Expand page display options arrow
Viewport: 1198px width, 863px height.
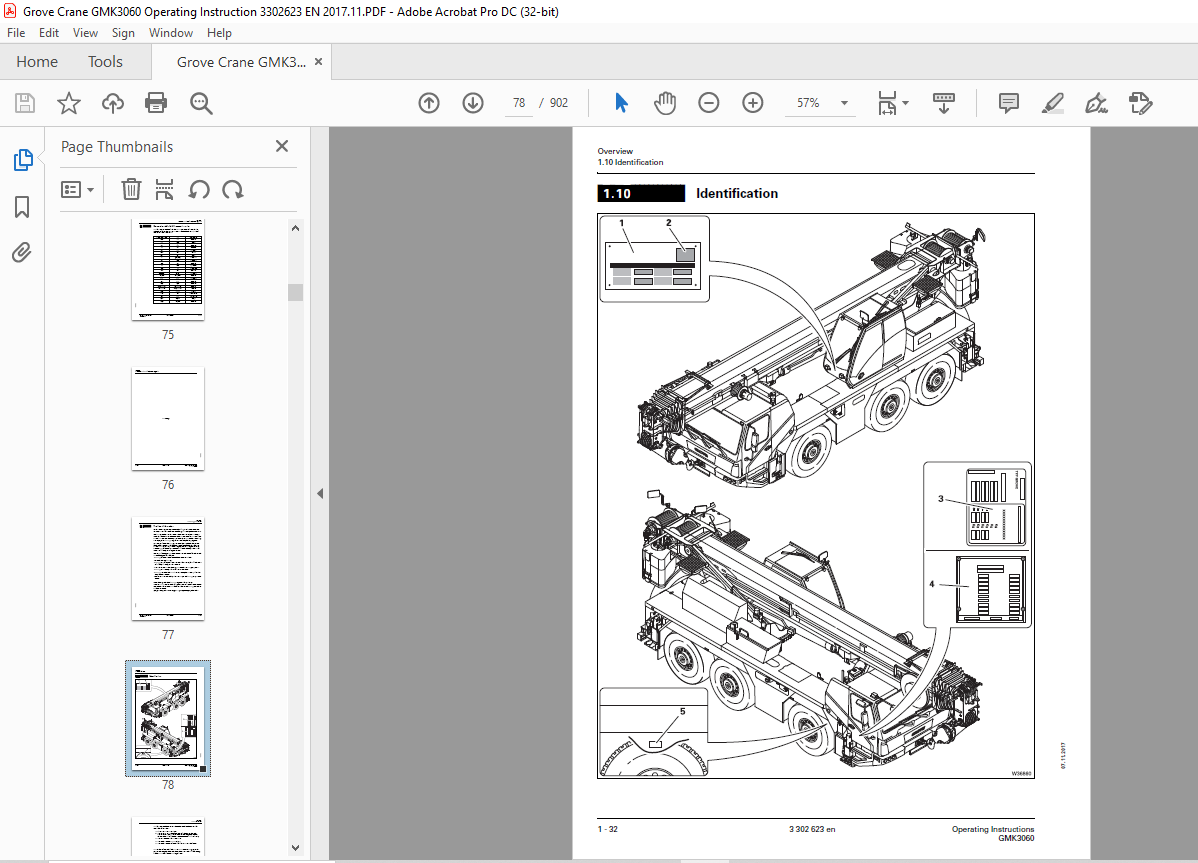click(906, 102)
